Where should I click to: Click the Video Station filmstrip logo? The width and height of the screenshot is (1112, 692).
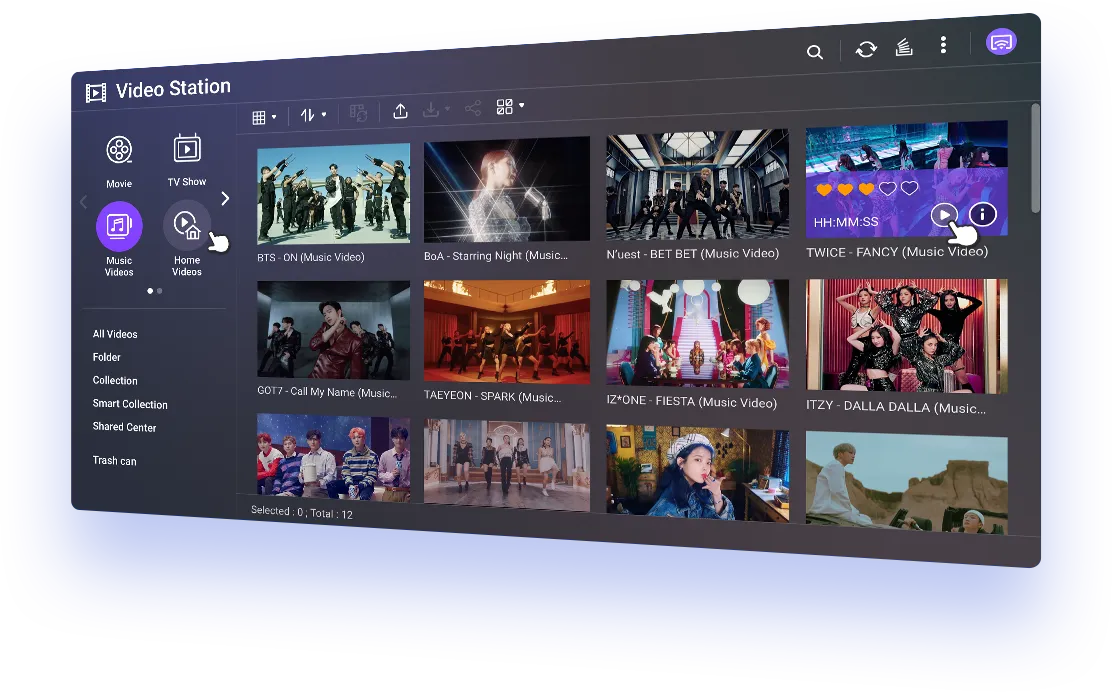pos(96,92)
